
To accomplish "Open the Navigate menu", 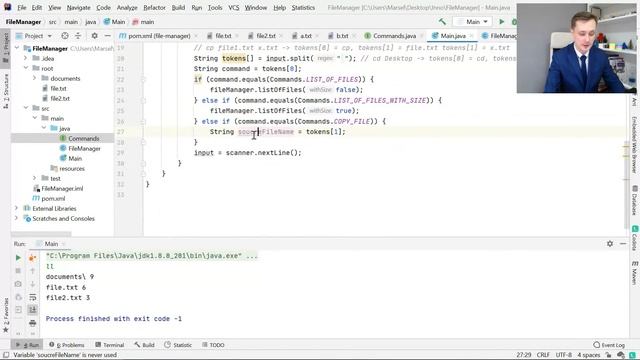I will click(78, 7).
